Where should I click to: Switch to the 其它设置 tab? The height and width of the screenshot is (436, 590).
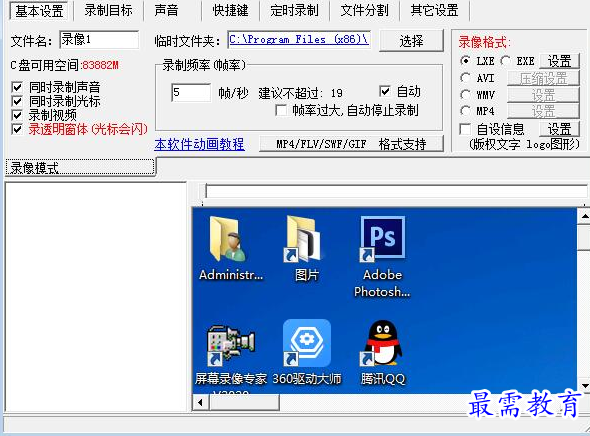[x=434, y=11]
